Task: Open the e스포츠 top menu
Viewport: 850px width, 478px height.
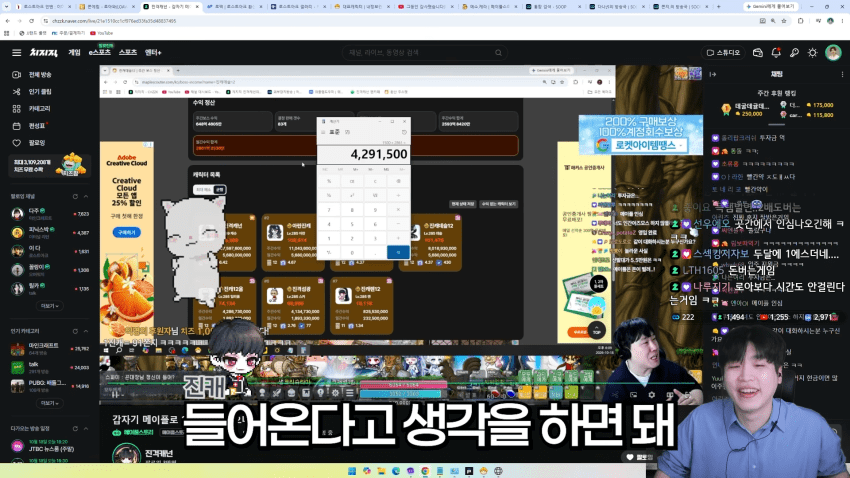Action: [100, 53]
